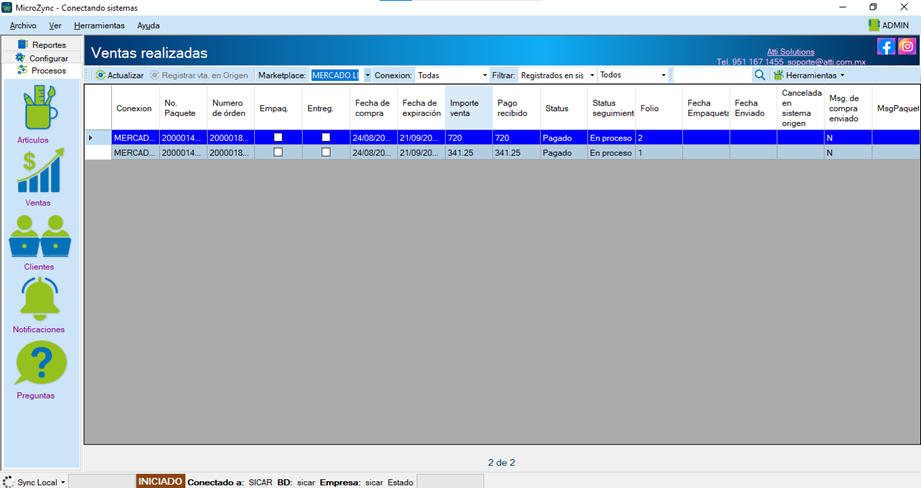Sort by the Fecha Enviado header
This screenshot has height=488, width=921.
point(753,108)
